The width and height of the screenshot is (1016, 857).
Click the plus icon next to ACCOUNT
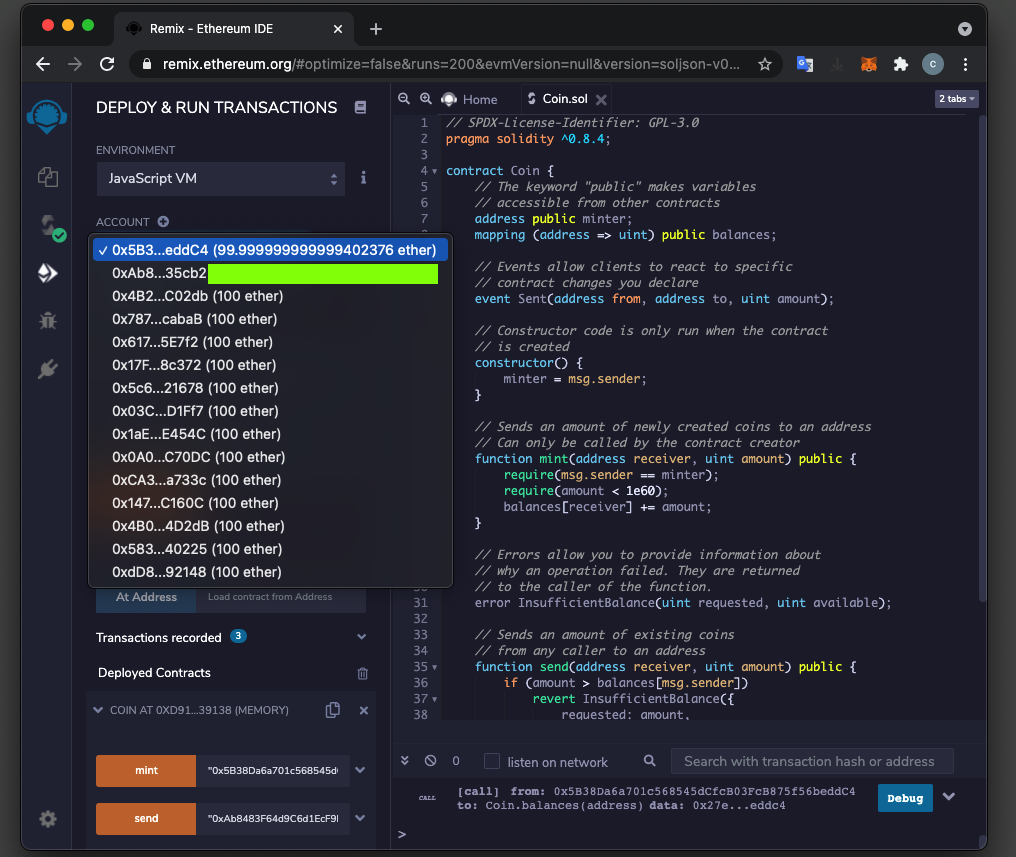click(x=163, y=222)
